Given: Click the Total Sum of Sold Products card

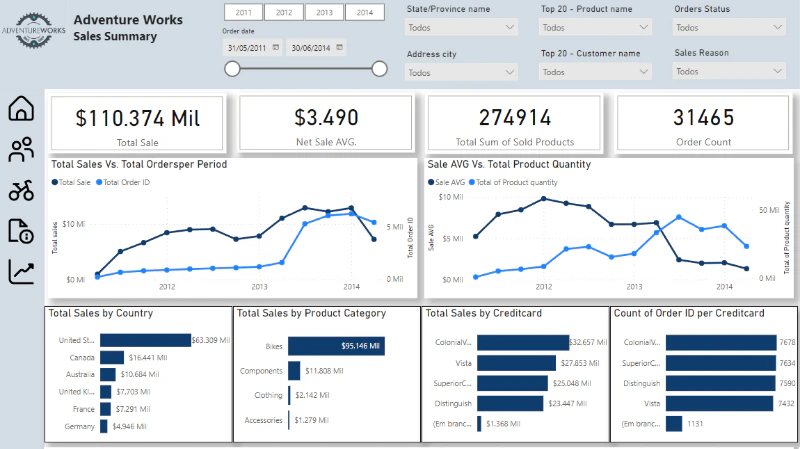Looking at the screenshot, I should tap(514, 123).
